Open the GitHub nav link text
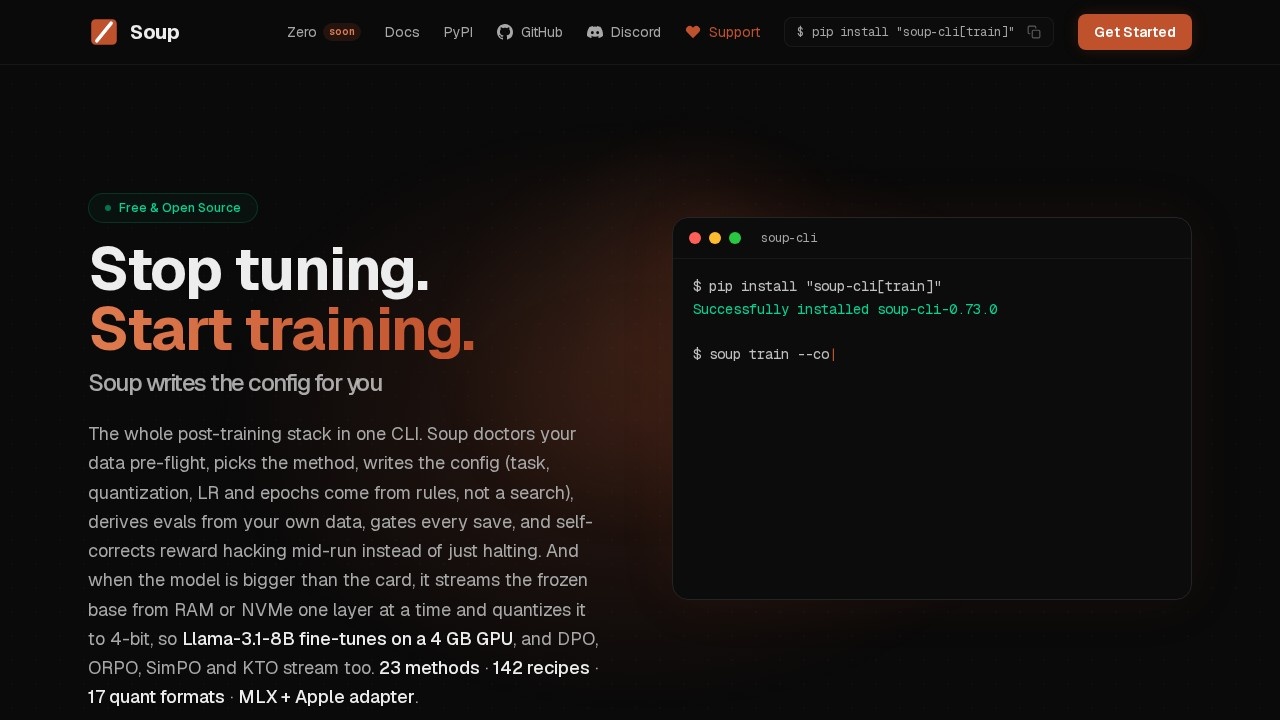 click(542, 32)
